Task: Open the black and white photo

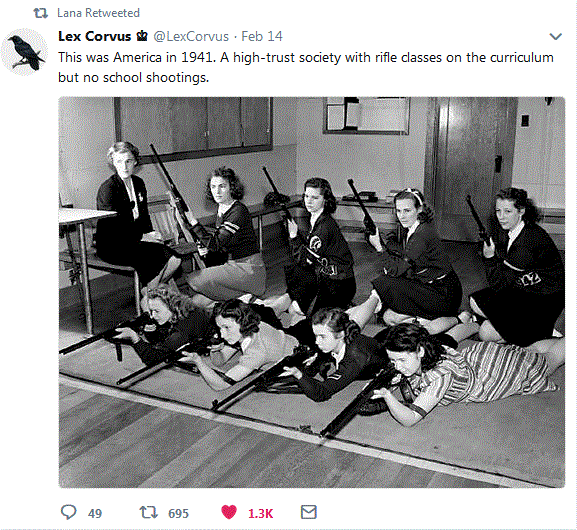Action: pos(312,292)
